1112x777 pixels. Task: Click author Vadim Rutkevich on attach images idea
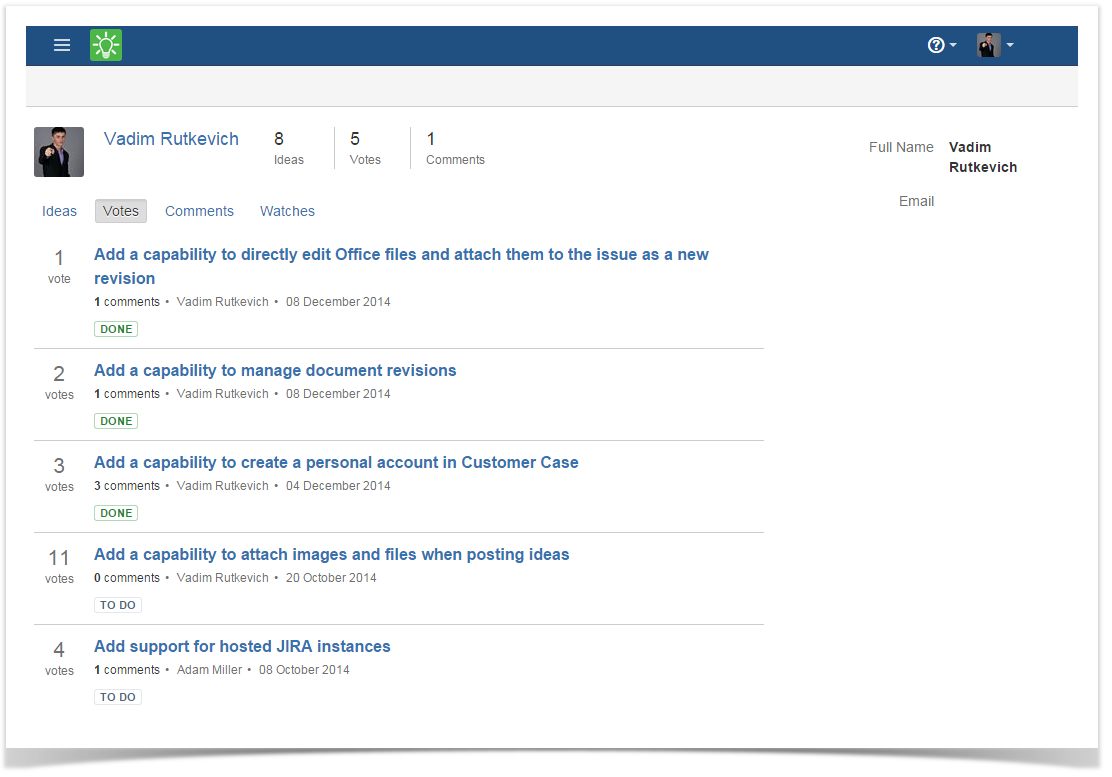223,578
